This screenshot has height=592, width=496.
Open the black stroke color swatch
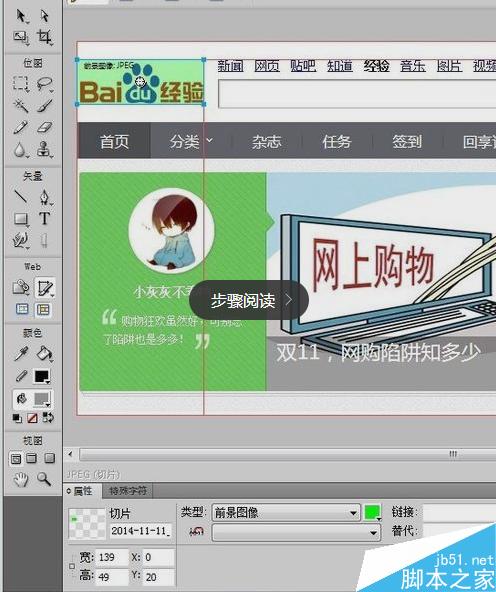42,377
